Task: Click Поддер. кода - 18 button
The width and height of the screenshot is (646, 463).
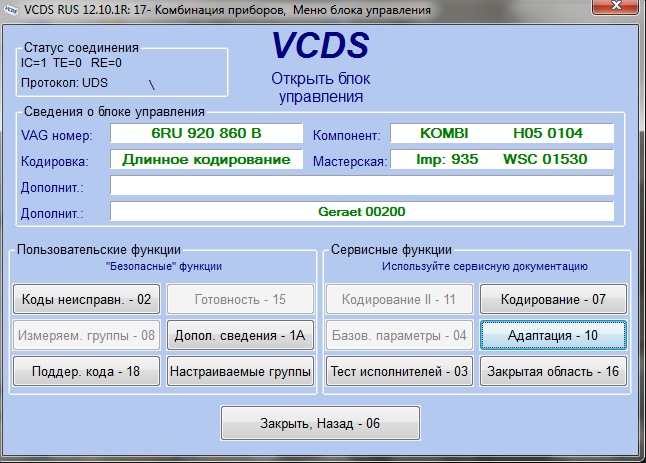Action: point(87,372)
